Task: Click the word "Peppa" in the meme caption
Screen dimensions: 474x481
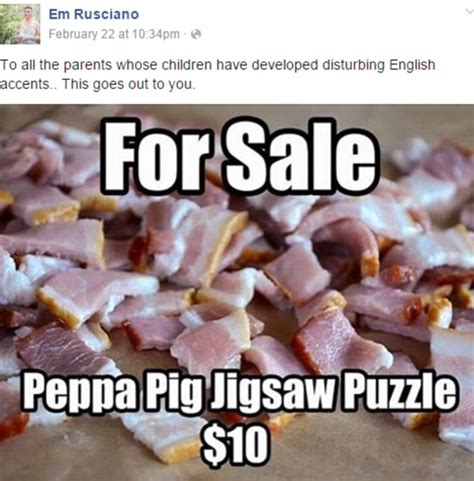Action: point(79,391)
